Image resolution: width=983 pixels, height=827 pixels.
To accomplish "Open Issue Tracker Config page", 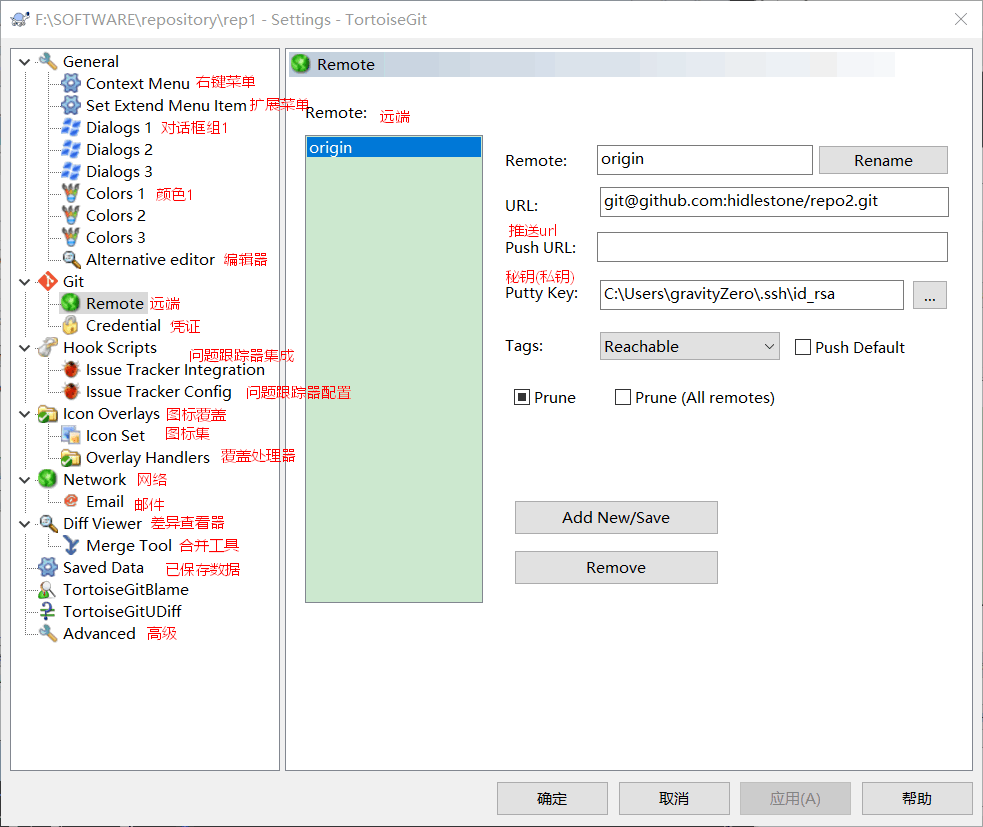I will (x=159, y=391).
